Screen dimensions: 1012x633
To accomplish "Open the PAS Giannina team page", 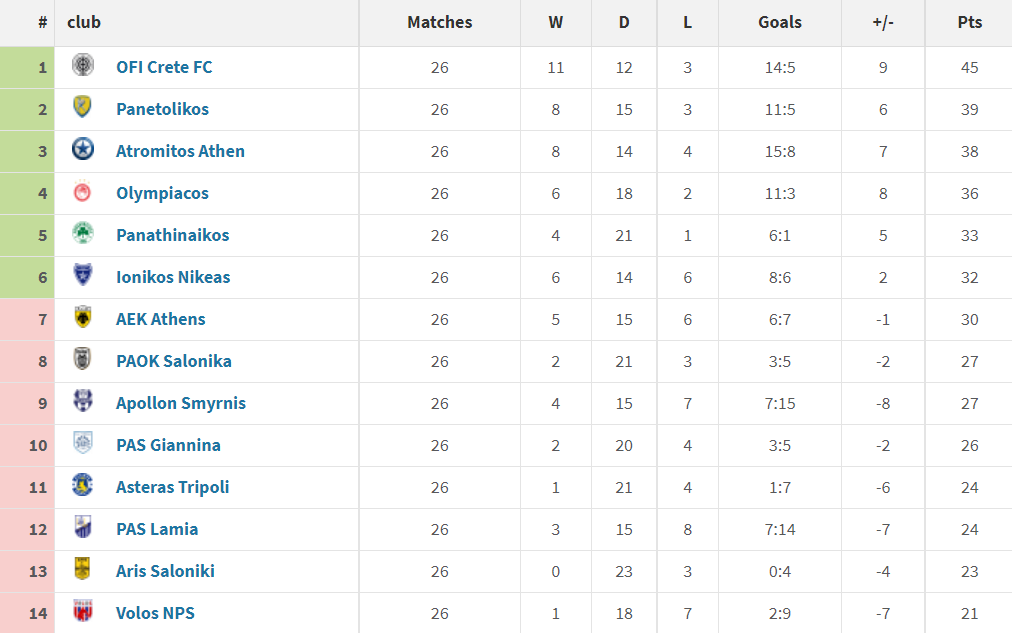I will (x=168, y=445).
